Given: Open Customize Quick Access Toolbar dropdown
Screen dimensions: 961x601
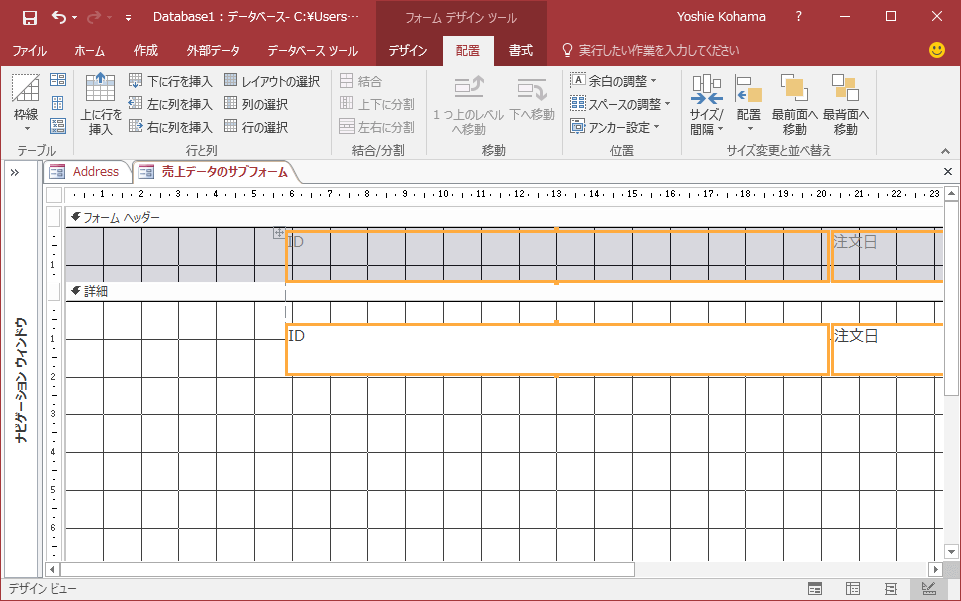Looking at the screenshot, I should (128, 18).
